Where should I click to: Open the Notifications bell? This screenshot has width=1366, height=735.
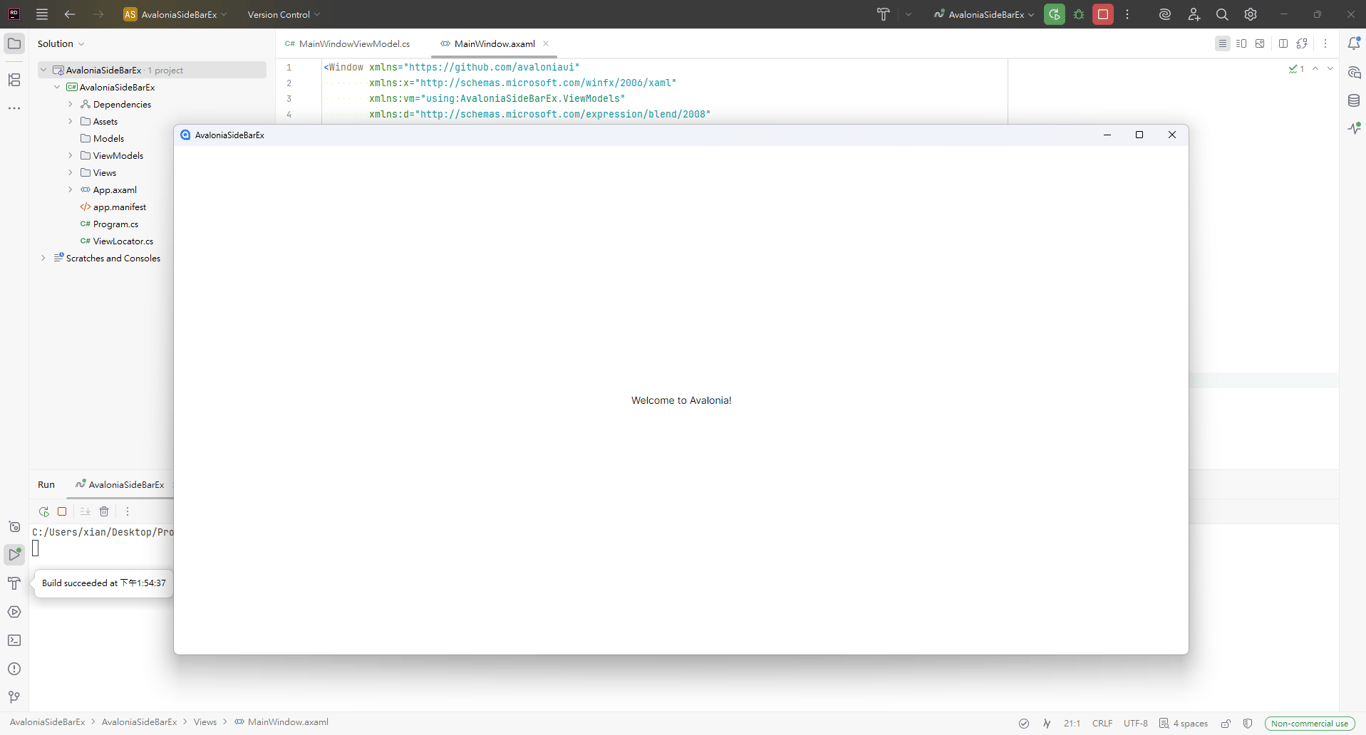(1354, 44)
